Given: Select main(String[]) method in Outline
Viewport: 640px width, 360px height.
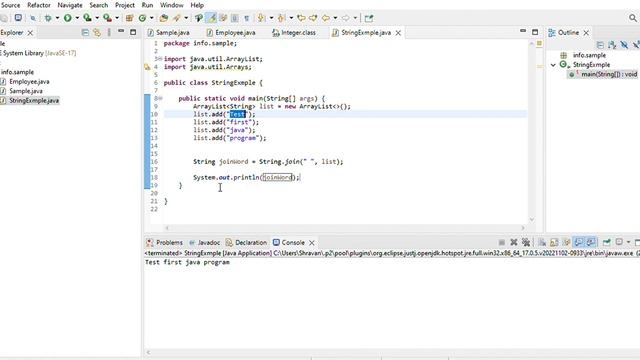Looking at the screenshot, I should (x=603, y=74).
